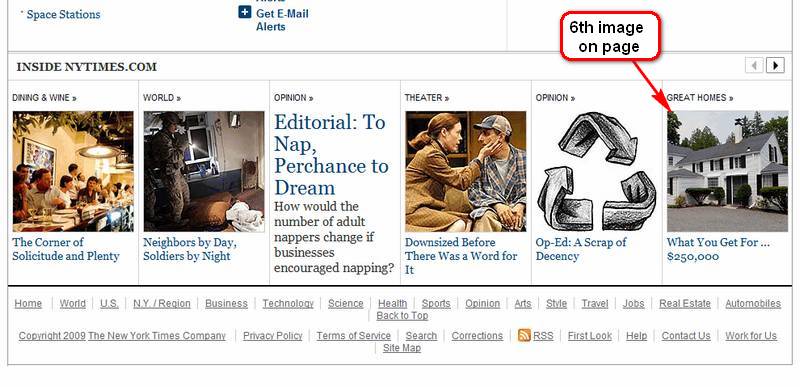Go to Automobiles in footer navigation

click(753, 303)
